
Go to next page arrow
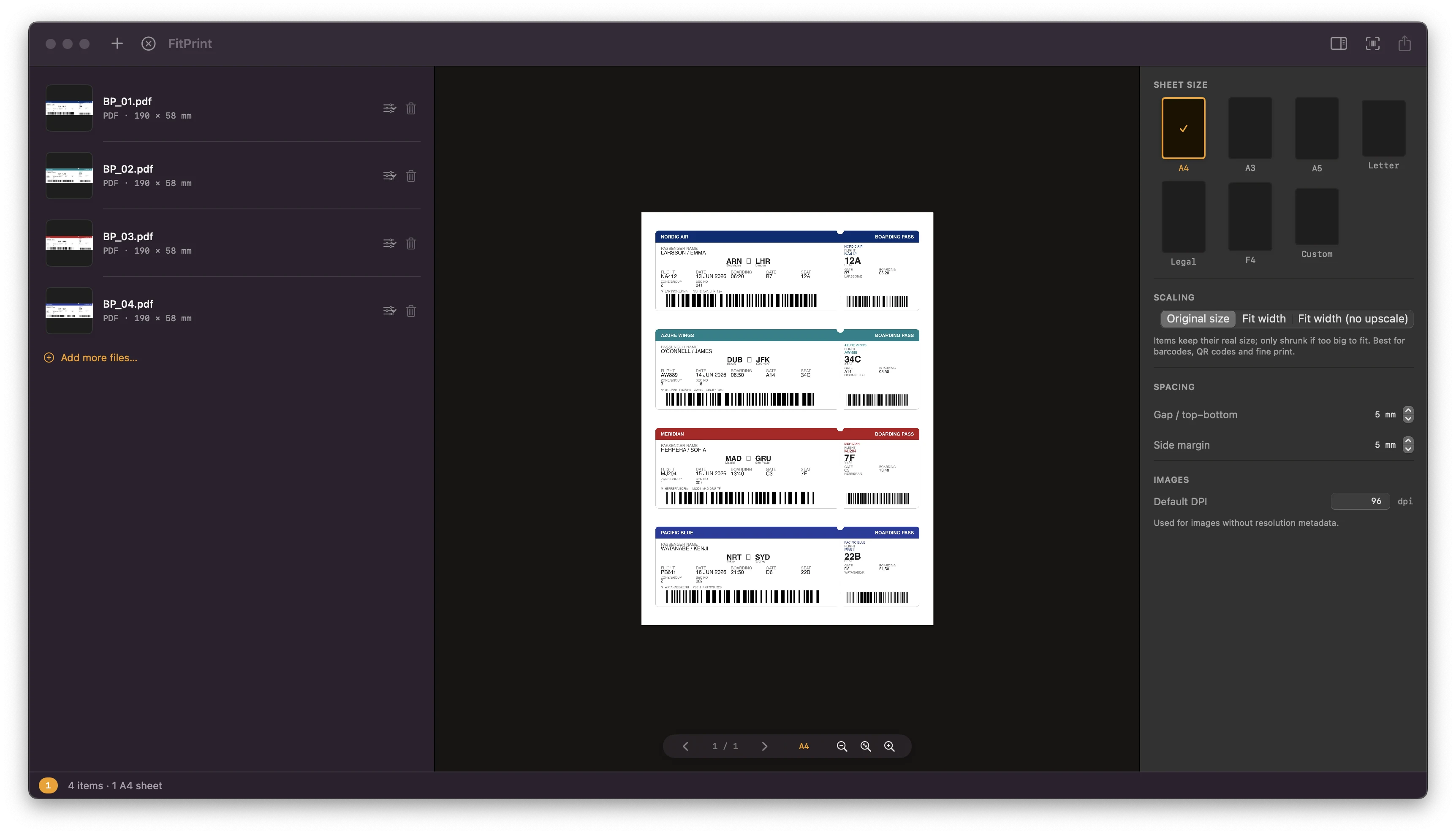764,746
